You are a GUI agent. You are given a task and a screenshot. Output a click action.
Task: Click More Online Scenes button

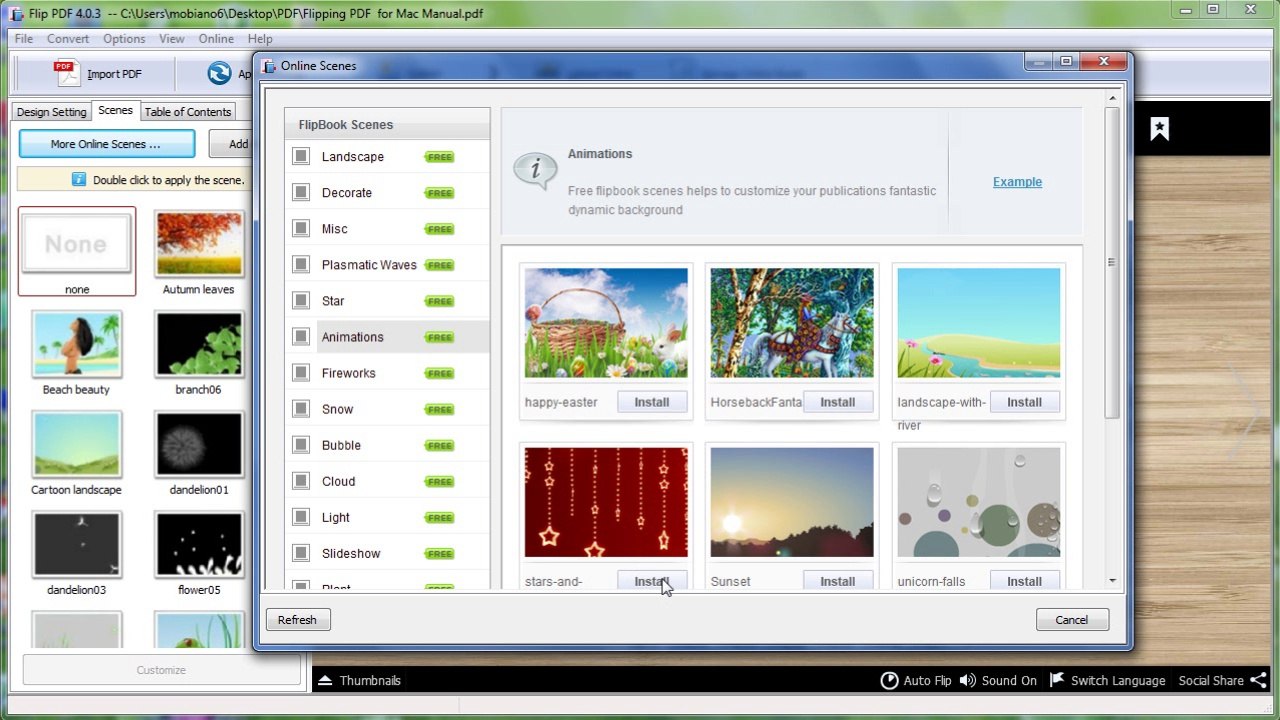pos(107,144)
